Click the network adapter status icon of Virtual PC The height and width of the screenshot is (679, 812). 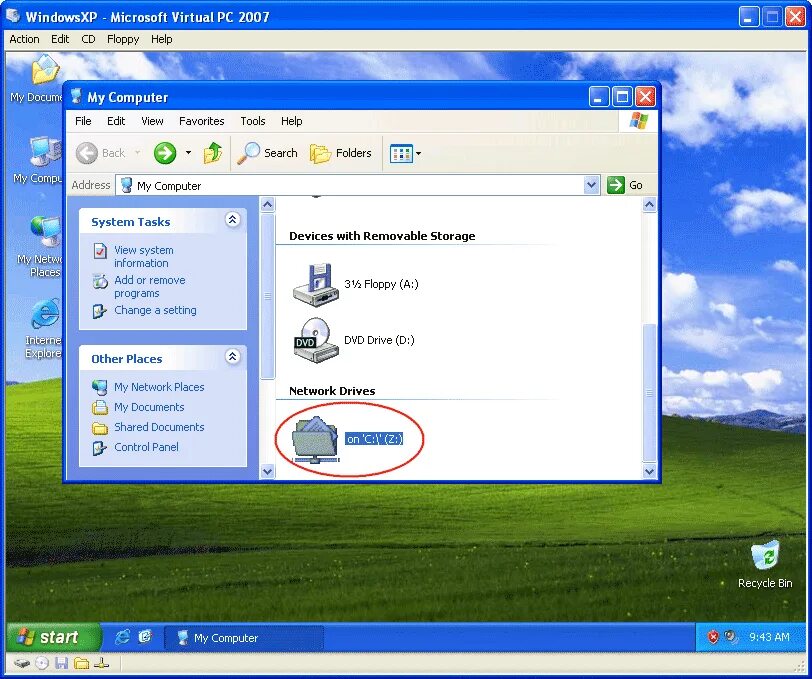(101, 663)
